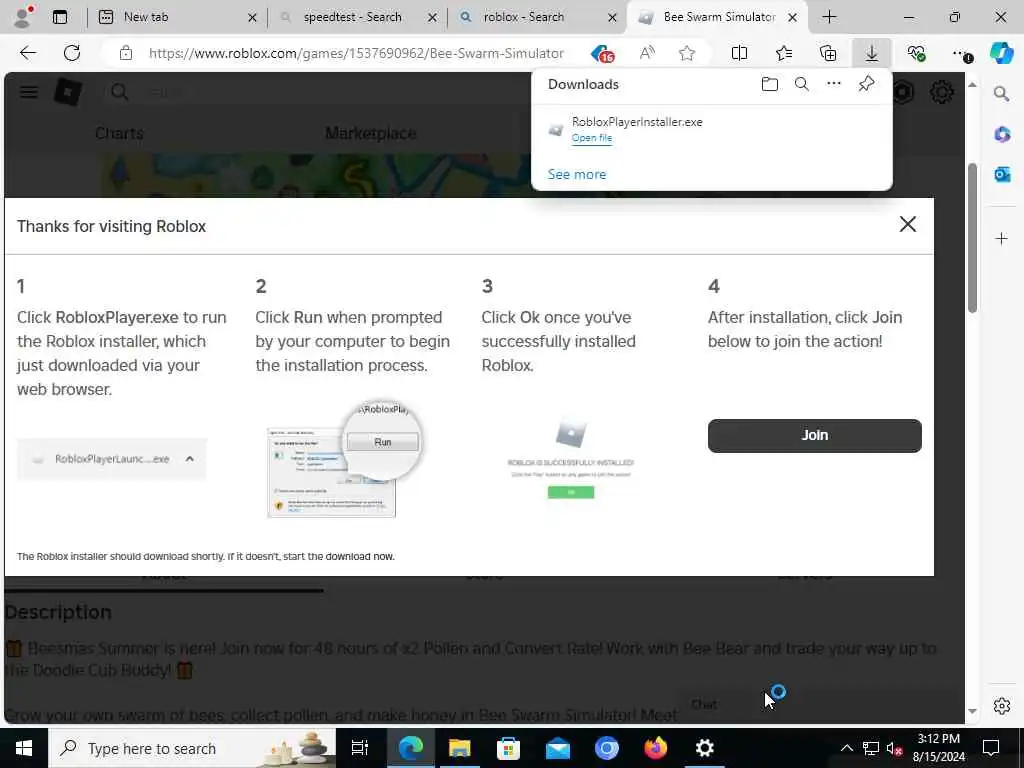Open Task View on the taskbar
Viewport: 1024px width, 768px height.
[360, 748]
